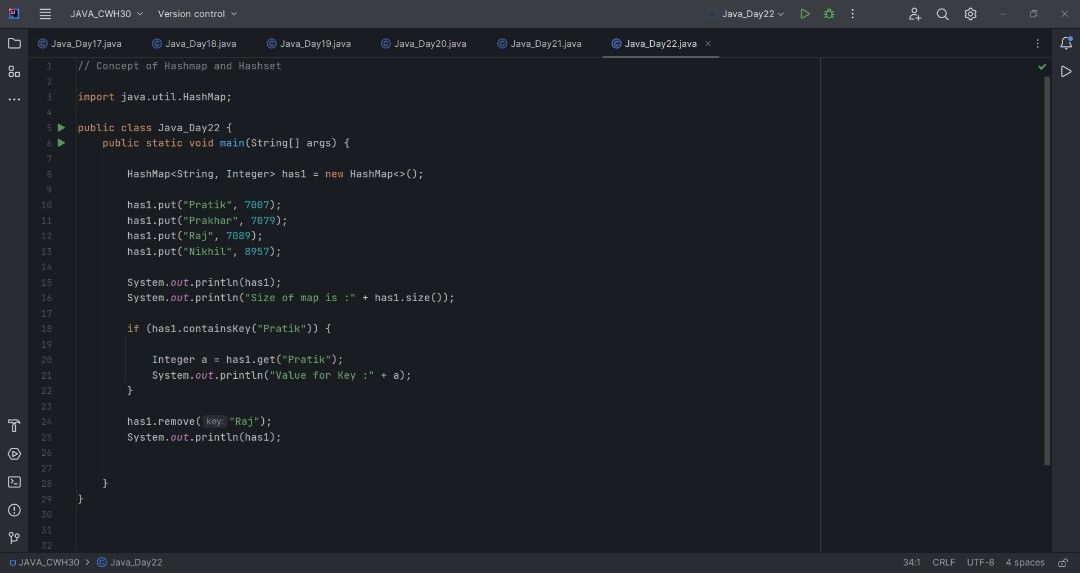Open the Terminal tool window
The image size is (1080, 573).
(x=14, y=482)
